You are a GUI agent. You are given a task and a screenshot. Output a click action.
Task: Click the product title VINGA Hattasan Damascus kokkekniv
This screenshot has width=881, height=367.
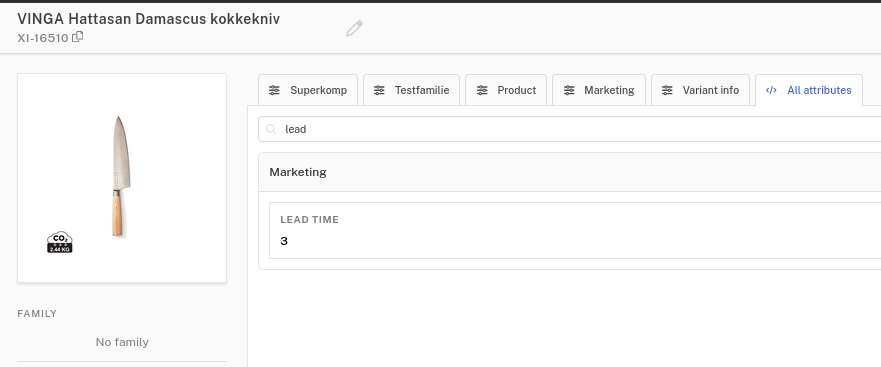[148, 19]
